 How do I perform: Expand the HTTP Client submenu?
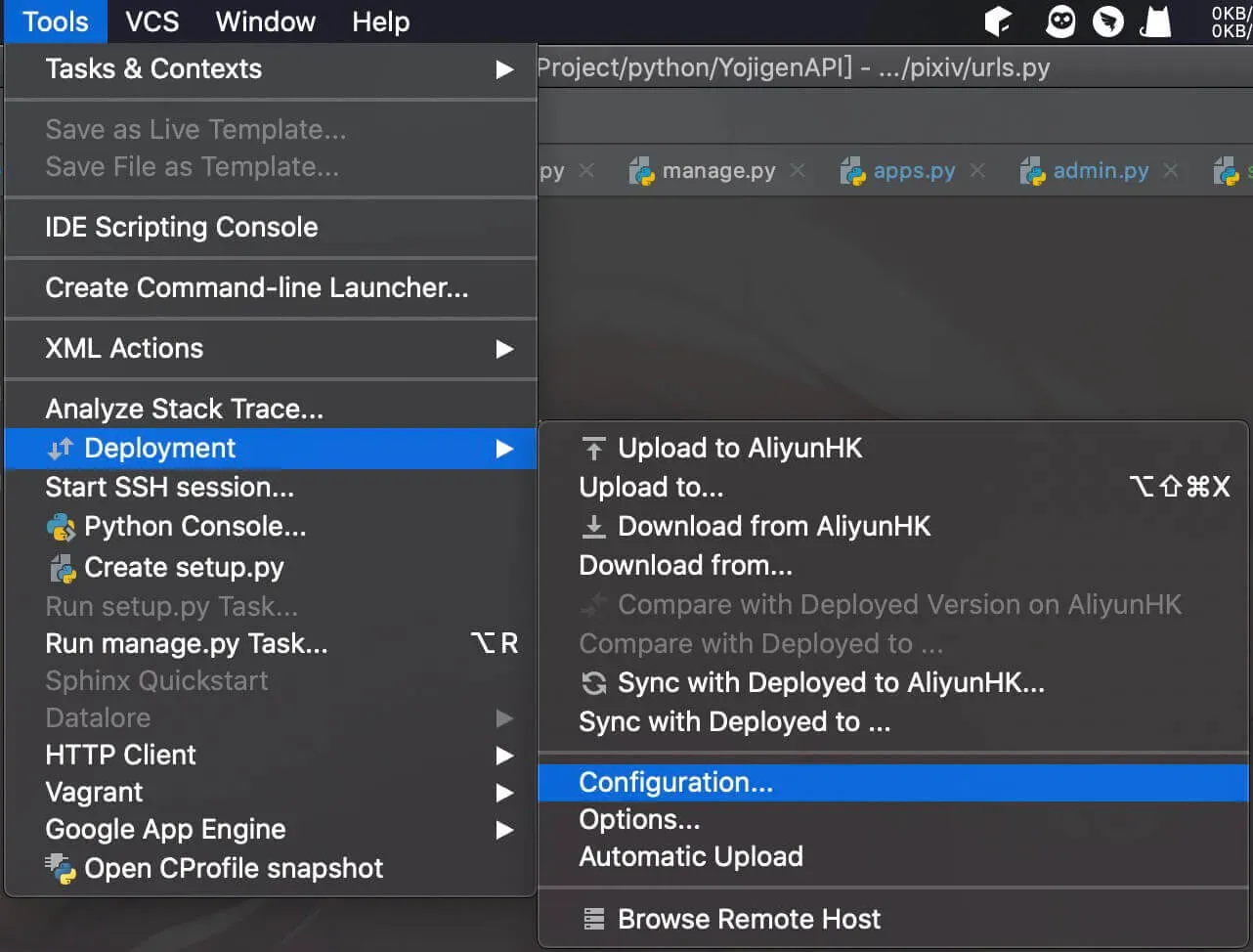tap(270, 756)
